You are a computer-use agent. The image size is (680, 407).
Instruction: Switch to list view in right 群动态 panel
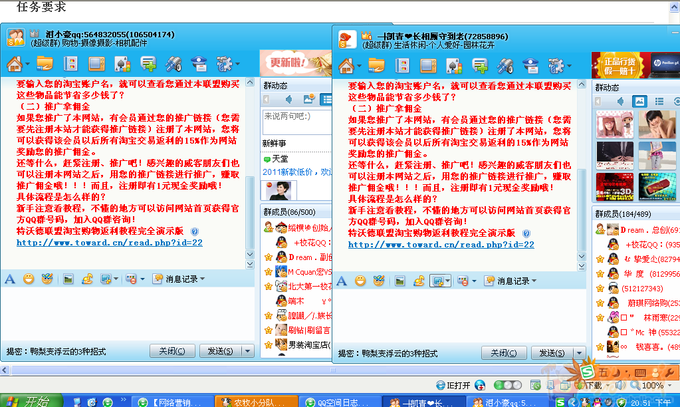point(659,101)
